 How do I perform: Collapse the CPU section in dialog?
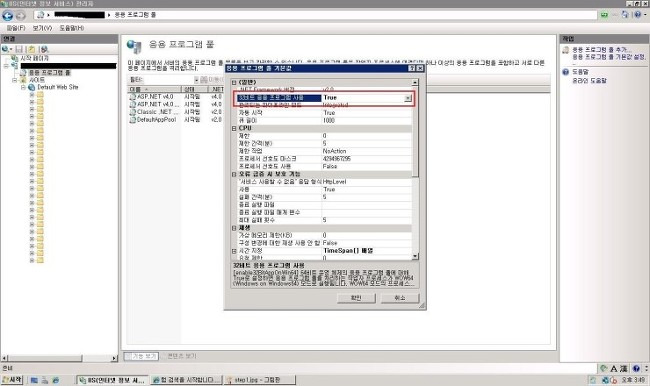234,129
